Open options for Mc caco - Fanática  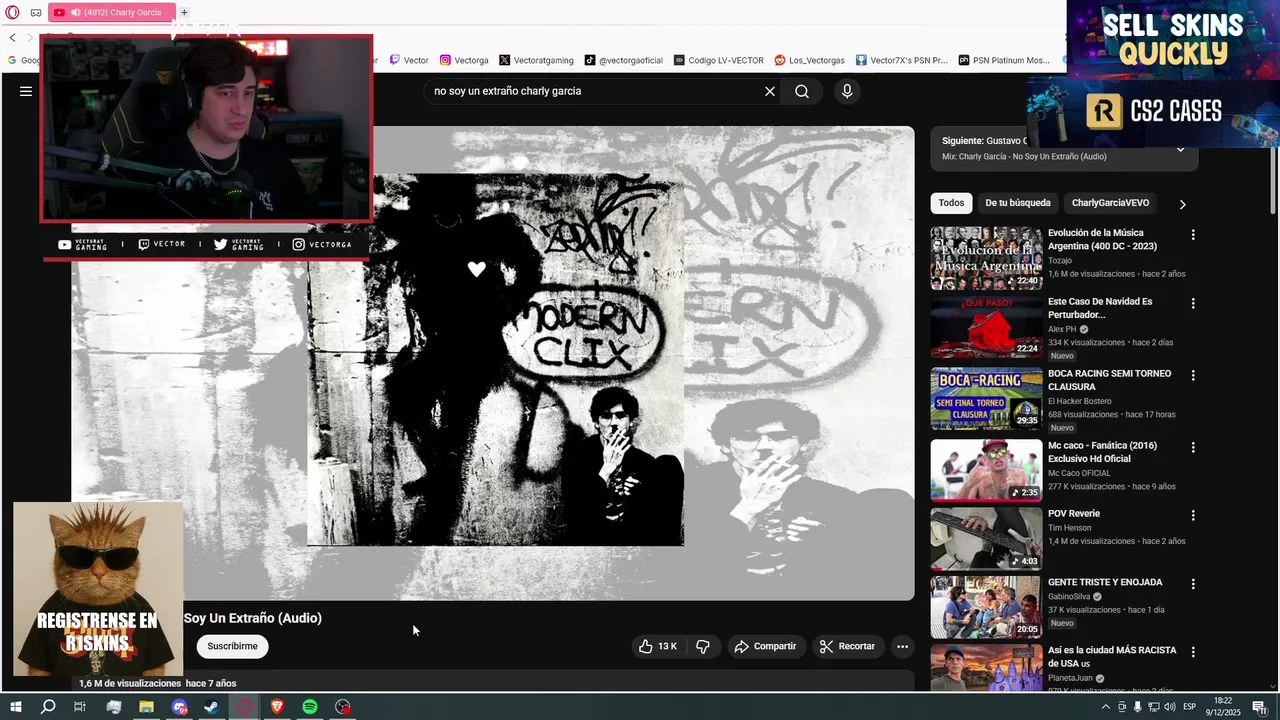click(1192, 447)
